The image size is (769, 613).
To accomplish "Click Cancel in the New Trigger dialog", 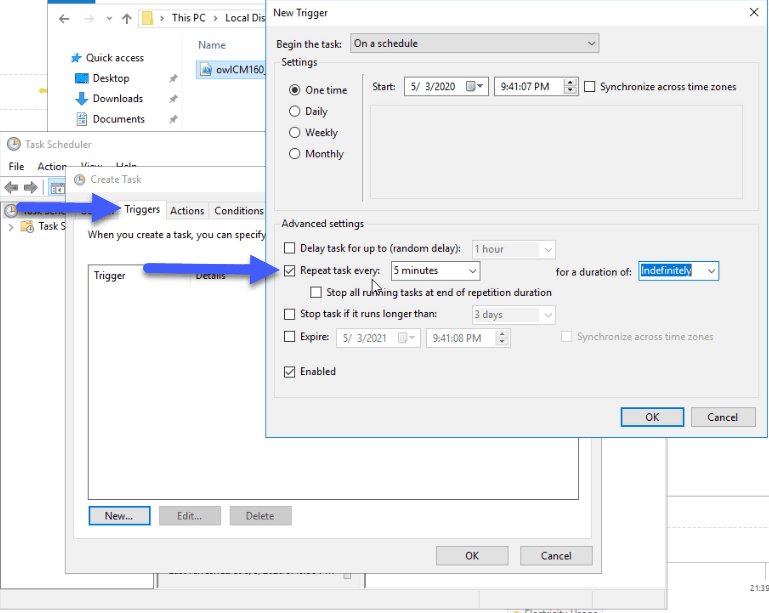I will coord(723,417).
